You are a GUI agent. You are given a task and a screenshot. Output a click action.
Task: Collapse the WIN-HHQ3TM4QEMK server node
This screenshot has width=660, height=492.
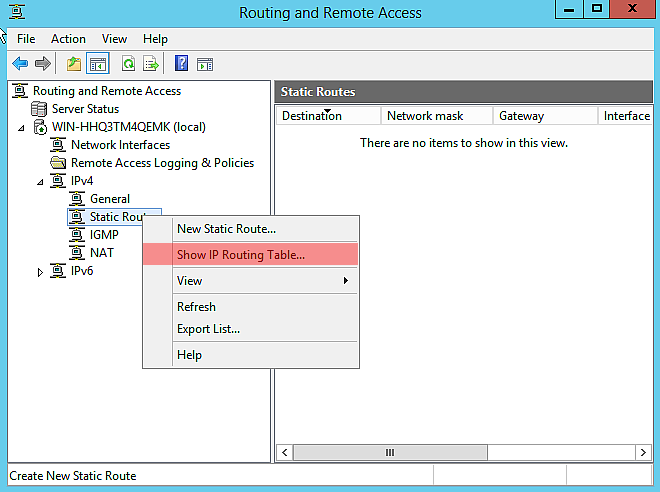pos(22,128)
